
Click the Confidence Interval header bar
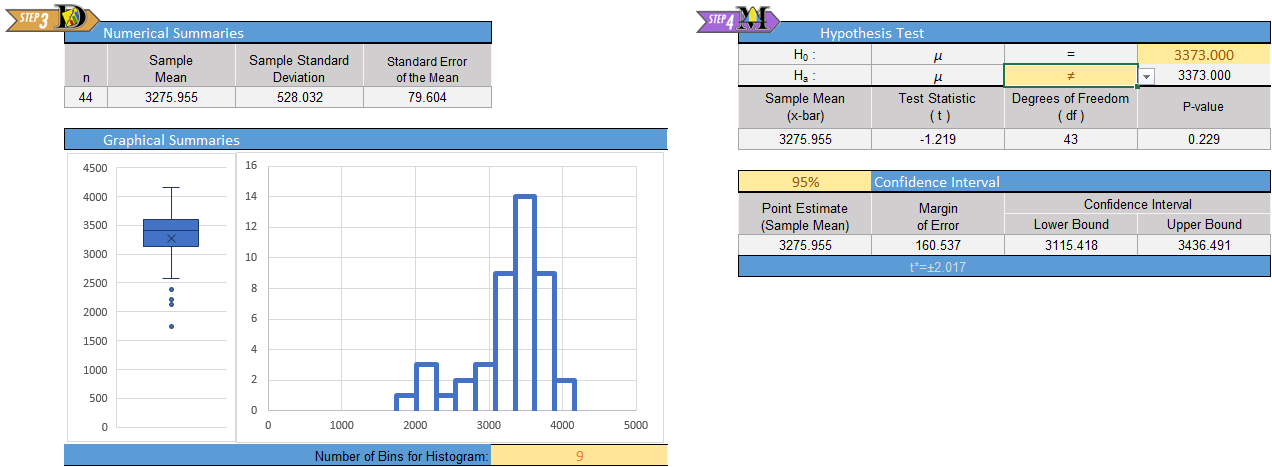pos(1070,182)
